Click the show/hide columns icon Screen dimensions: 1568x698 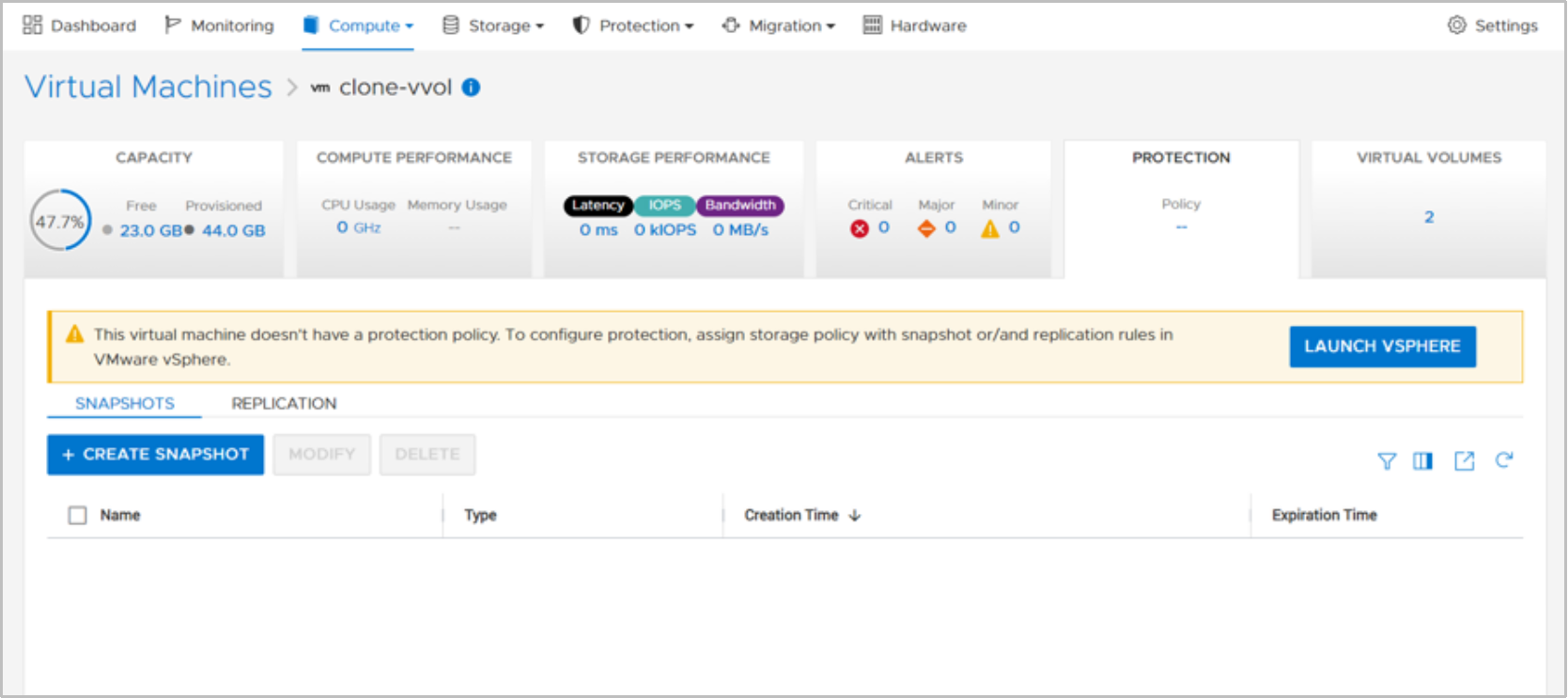click(1423, 461)
